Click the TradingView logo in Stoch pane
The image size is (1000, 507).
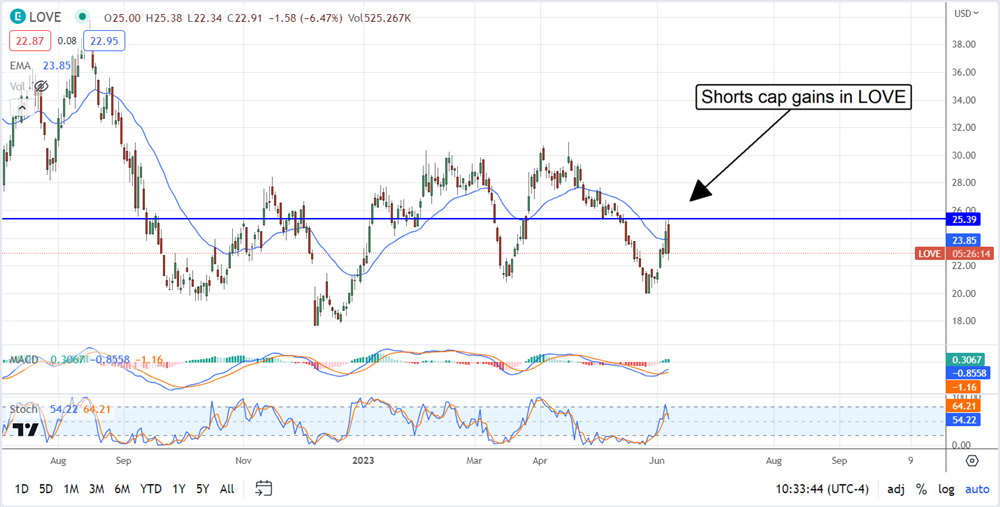click(26, 430)
